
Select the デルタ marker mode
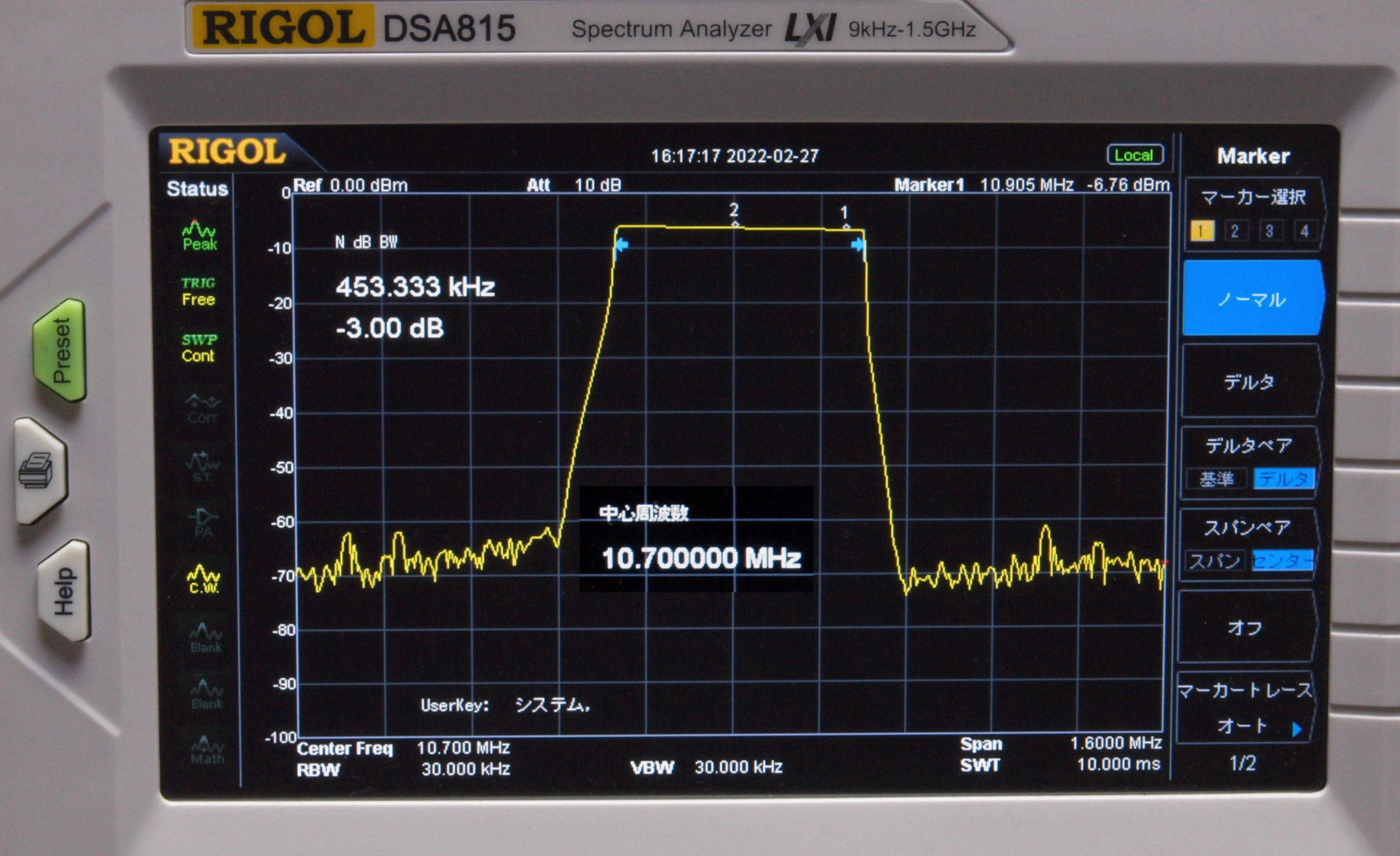pyautogui.click(x=1249, y=381)
